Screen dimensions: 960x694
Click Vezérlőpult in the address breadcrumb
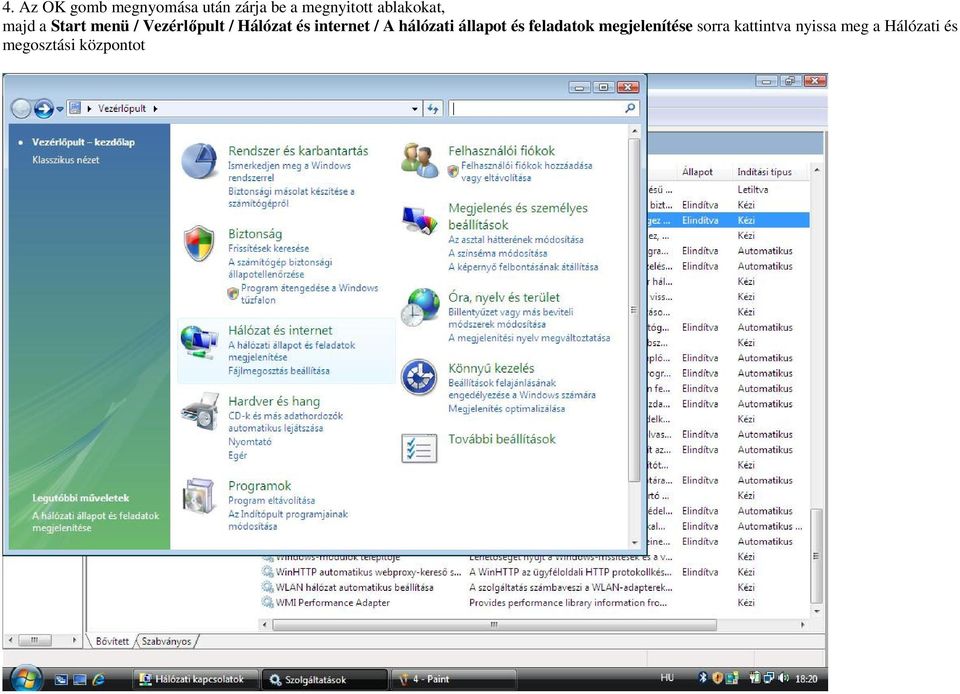click(x=122, y=108)
